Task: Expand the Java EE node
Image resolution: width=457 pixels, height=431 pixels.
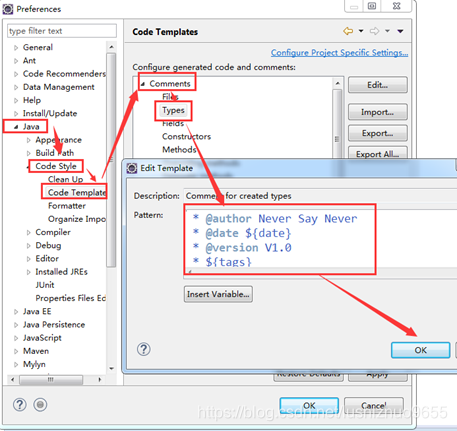Action: [16, 312]
